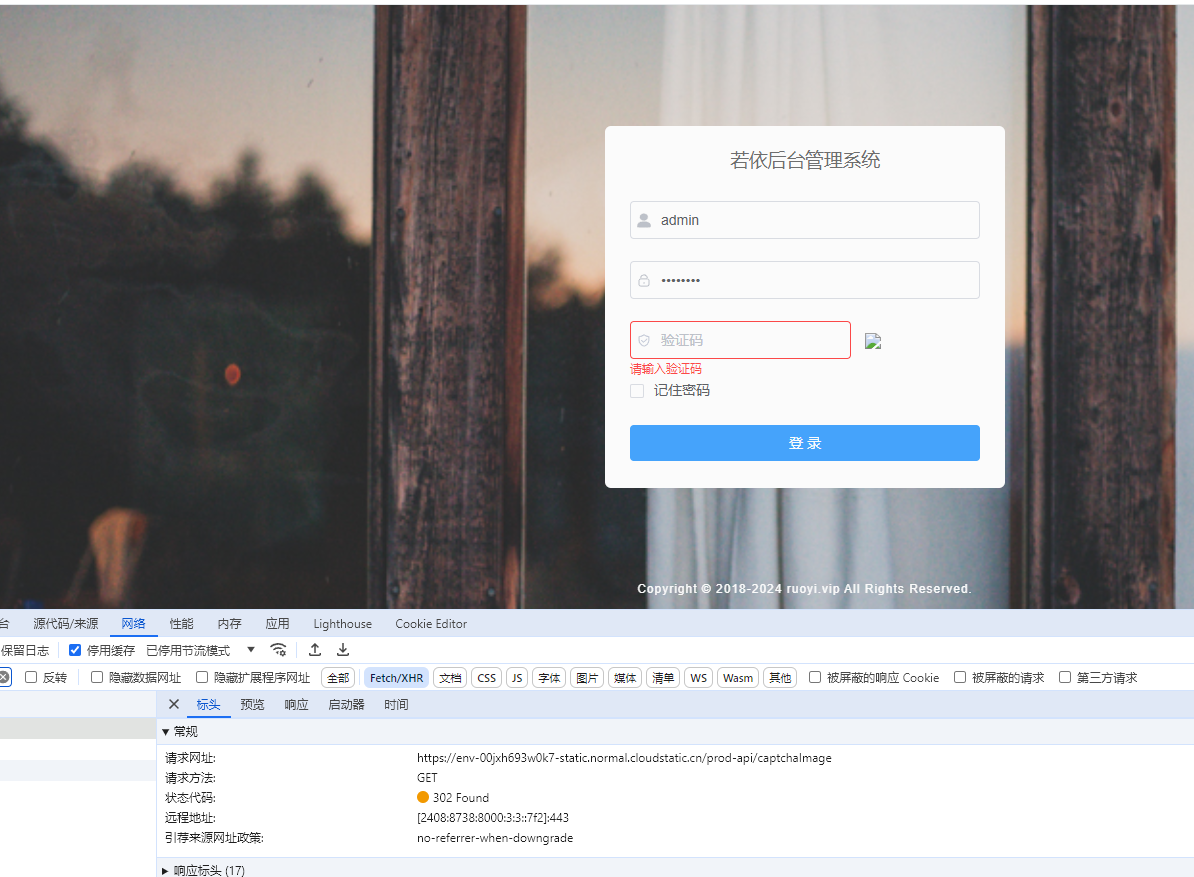
Task: Expand the 响应标头 section
Action: click(166, 871)
